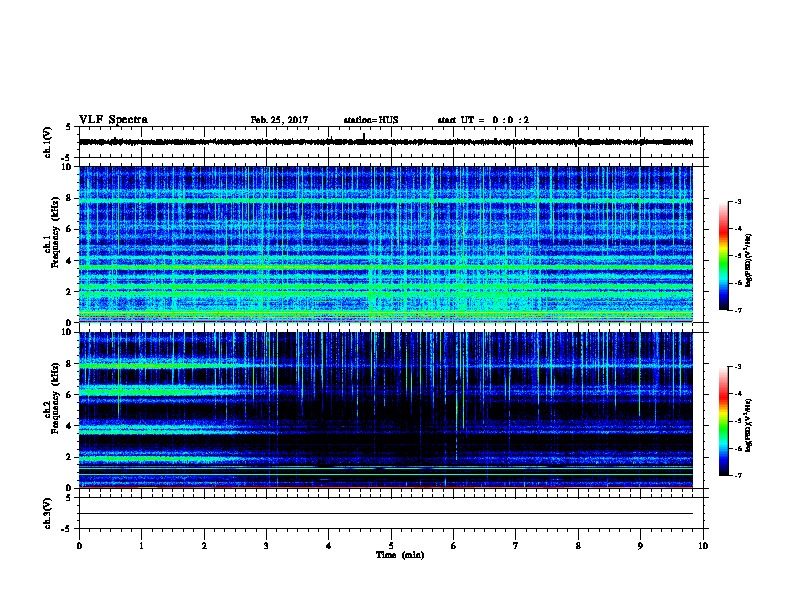
Task: Click the "2" kHz tick on ch.2 frequency axis
Action: point(69,457)
